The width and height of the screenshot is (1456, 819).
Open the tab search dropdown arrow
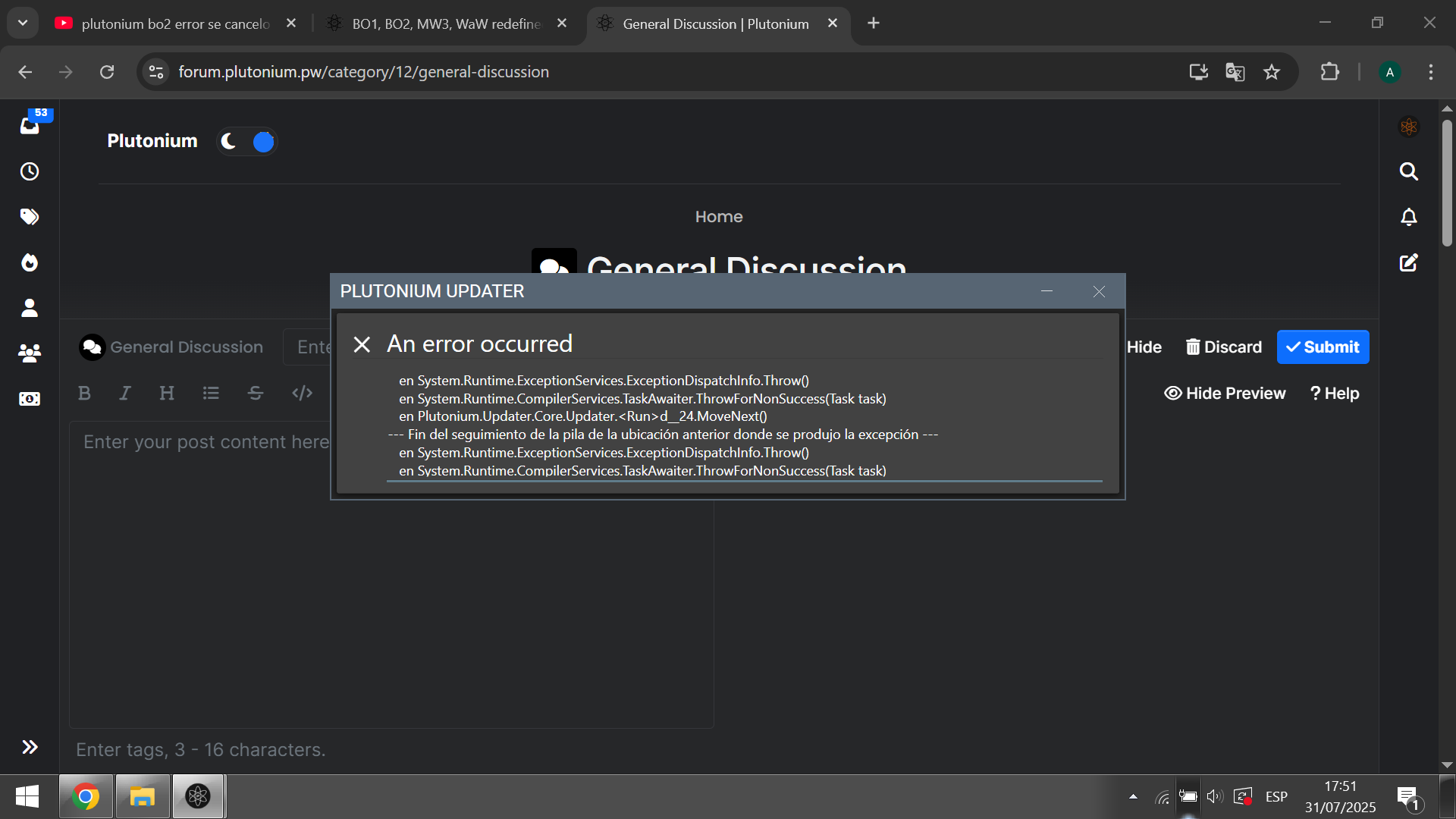coord(23,24)
